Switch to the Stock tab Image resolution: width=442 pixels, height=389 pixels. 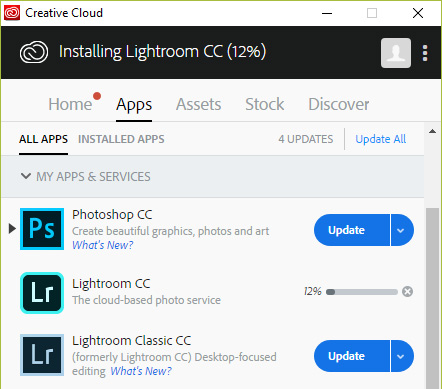(265, 104)
